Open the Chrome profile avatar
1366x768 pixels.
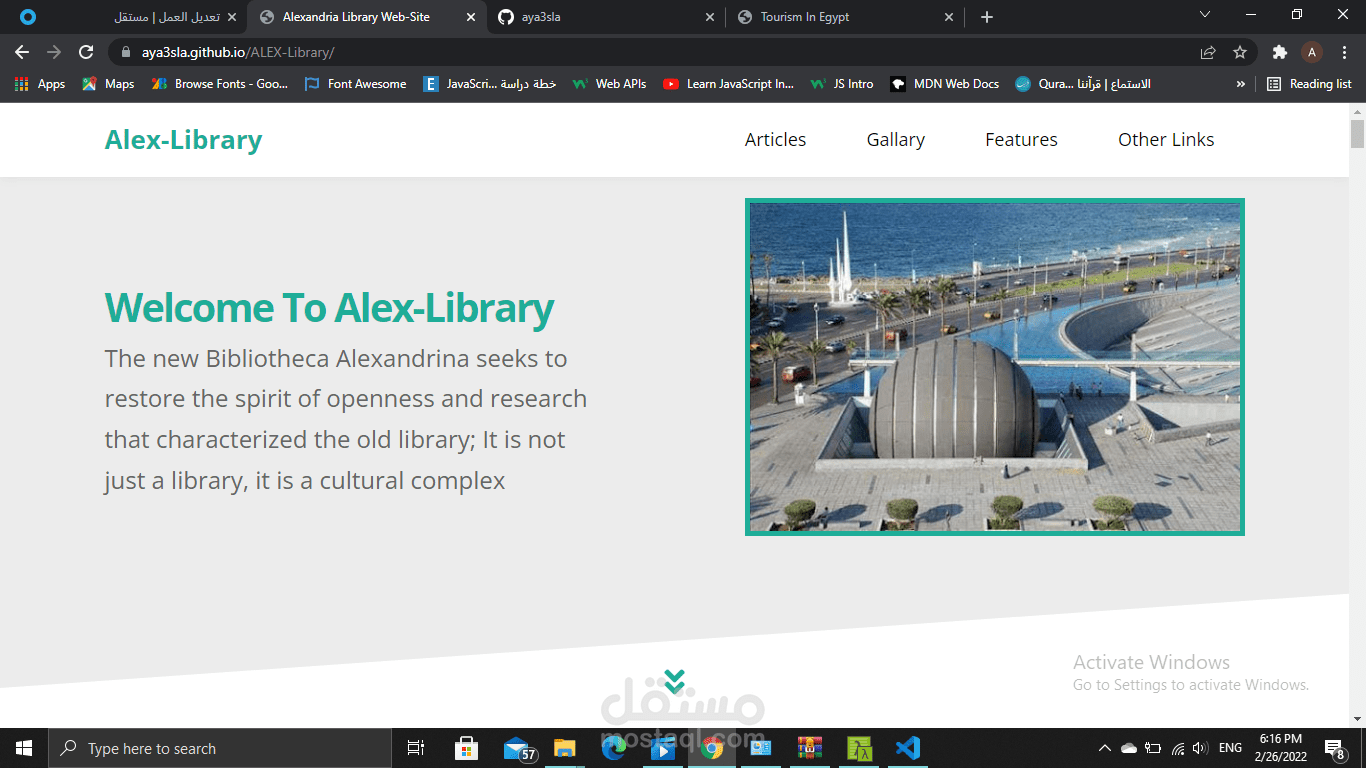pos(1312,52)
